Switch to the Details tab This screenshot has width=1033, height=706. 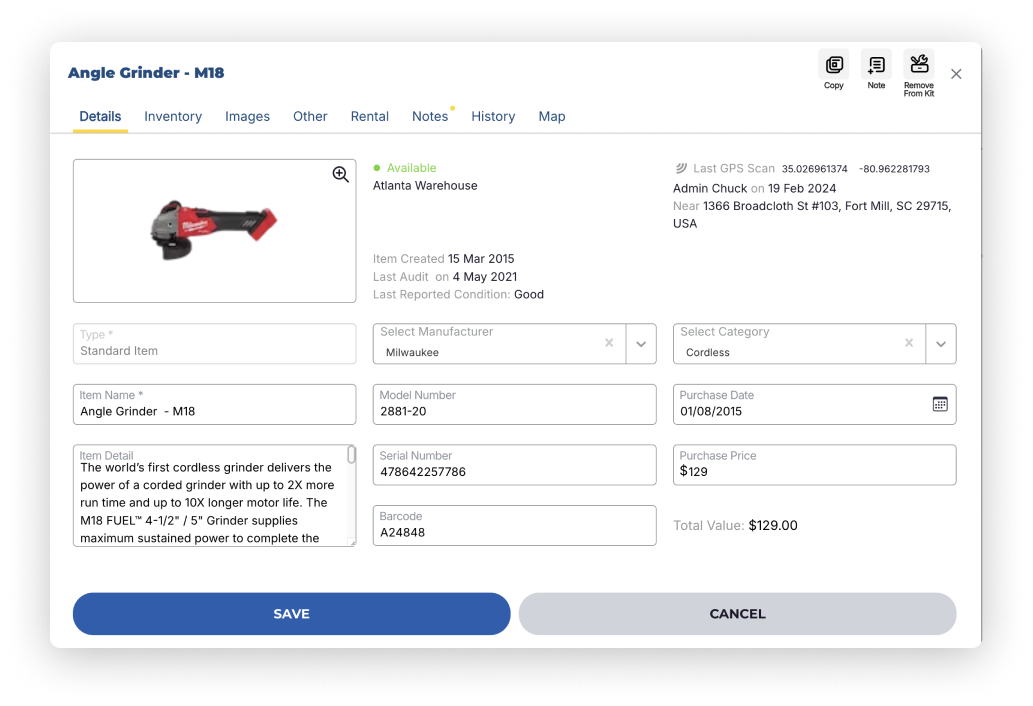(x=100, y=117)
